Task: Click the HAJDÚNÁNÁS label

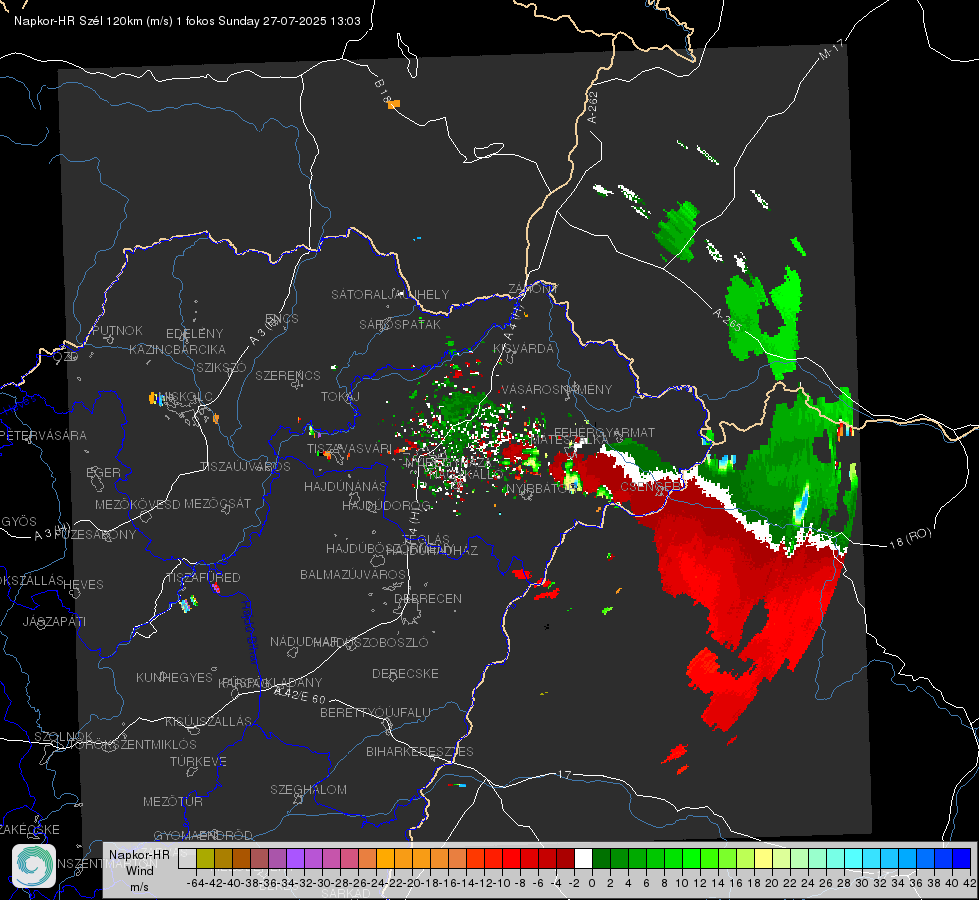Action: (345, 486)
